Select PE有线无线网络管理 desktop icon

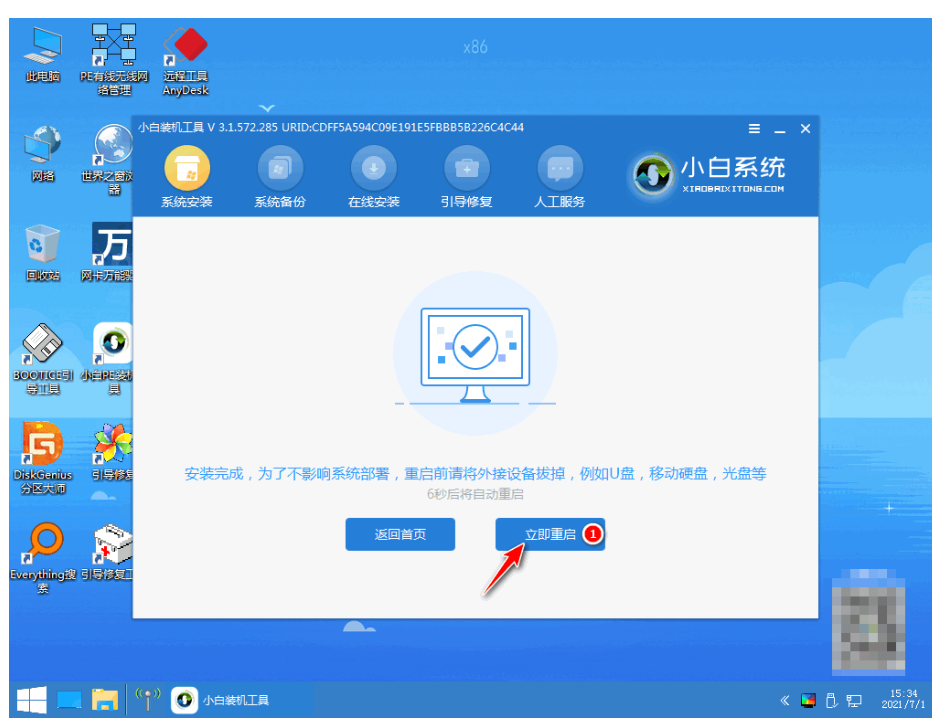113,55
